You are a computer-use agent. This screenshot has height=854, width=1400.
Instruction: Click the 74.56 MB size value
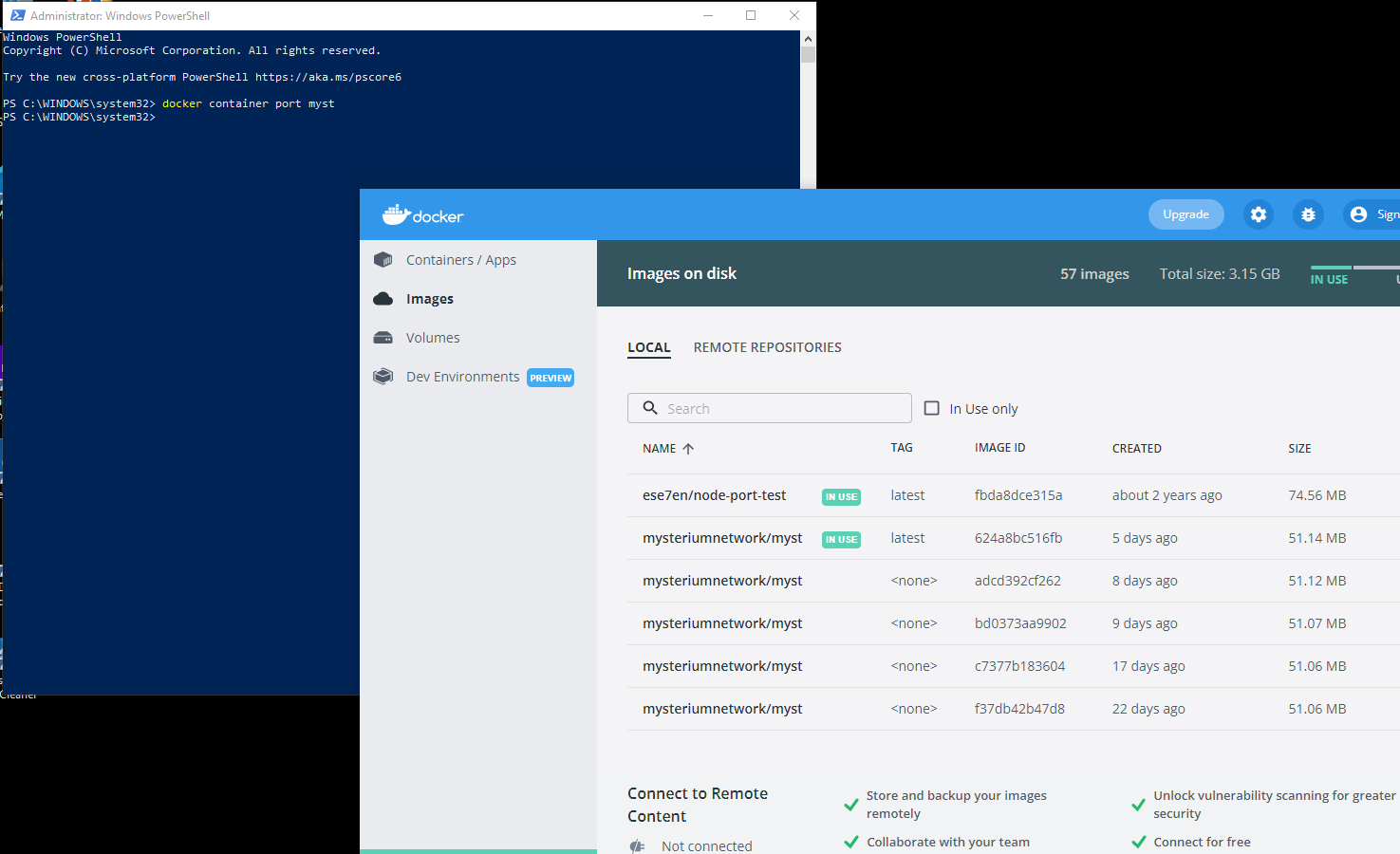tap(1317, 495)
